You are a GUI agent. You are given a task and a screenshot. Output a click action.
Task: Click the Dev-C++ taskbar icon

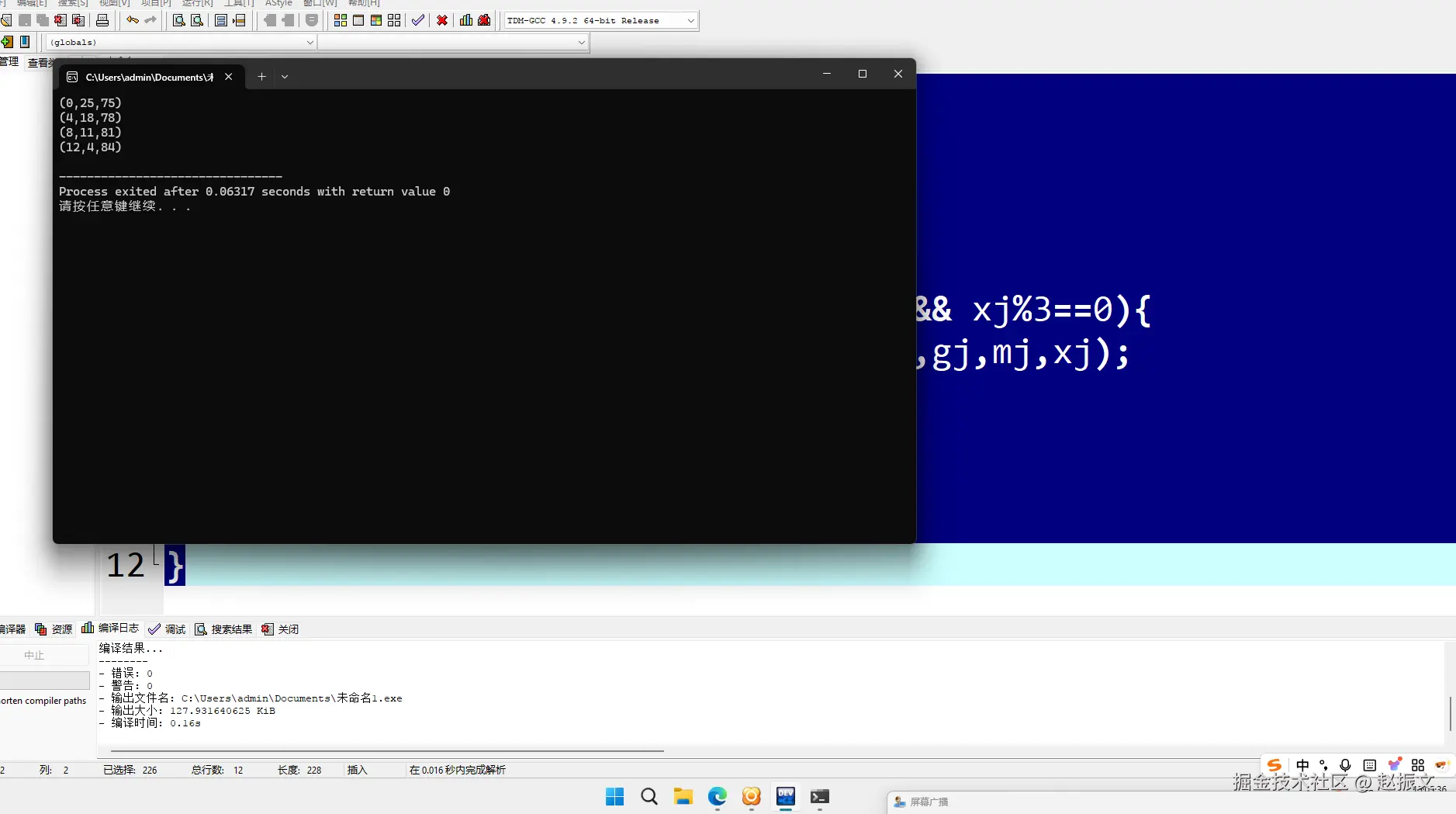coord(786,797)
